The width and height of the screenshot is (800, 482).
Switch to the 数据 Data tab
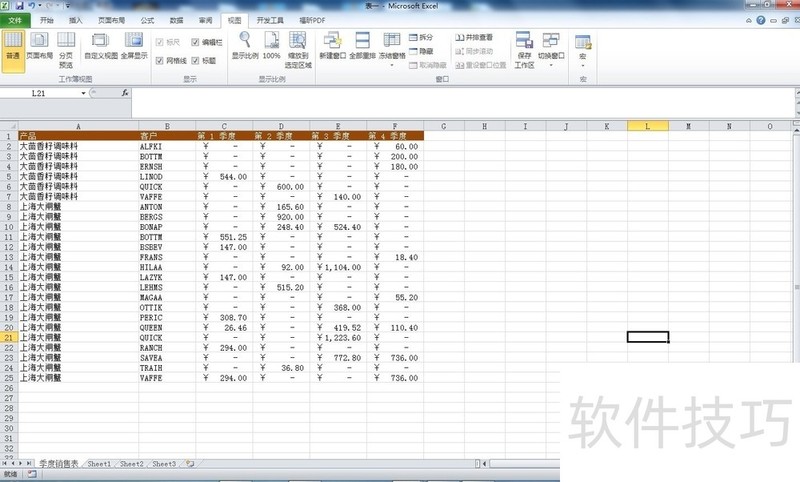click(177, 20)
